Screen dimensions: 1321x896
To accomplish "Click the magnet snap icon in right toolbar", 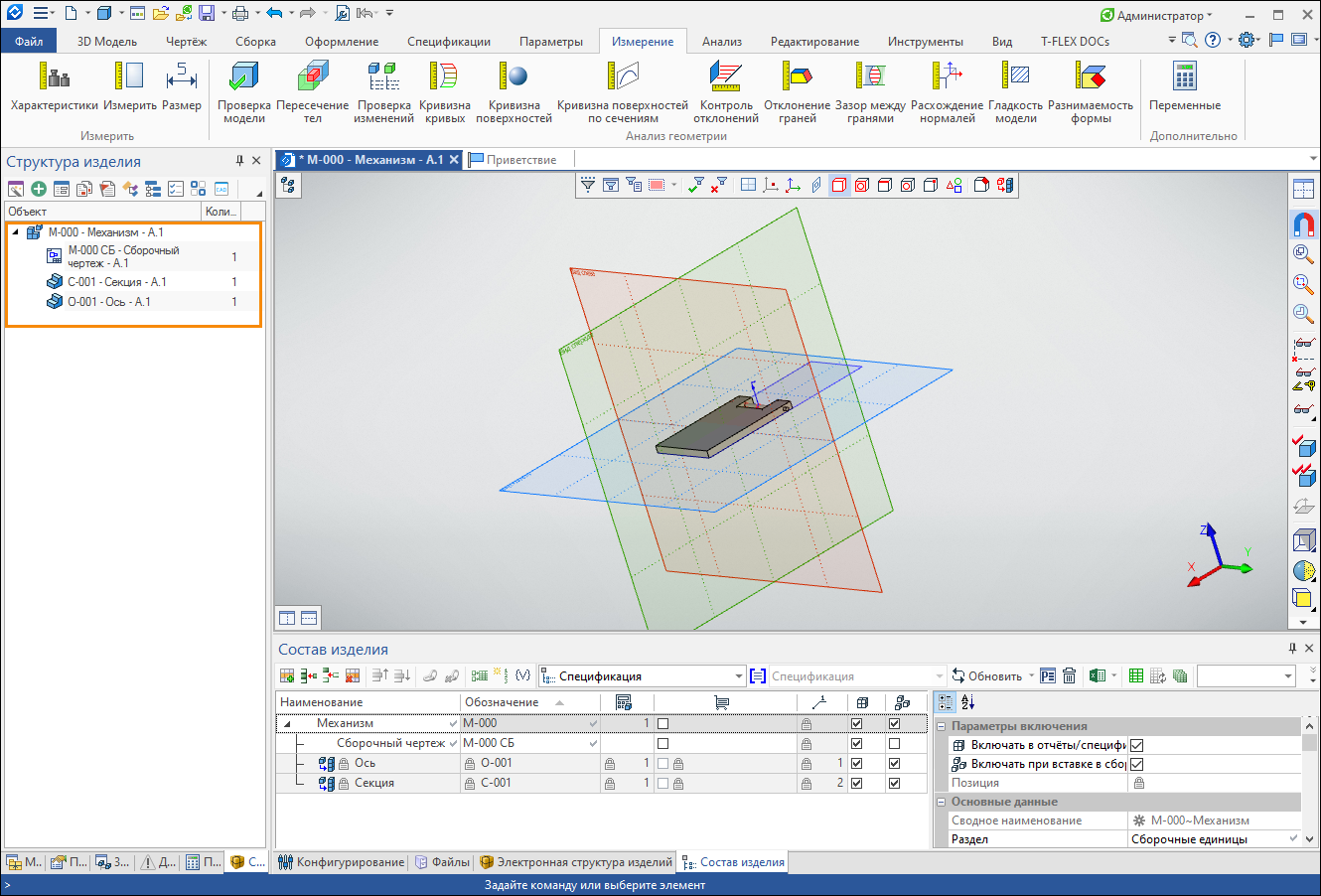I will (1303, 224).
